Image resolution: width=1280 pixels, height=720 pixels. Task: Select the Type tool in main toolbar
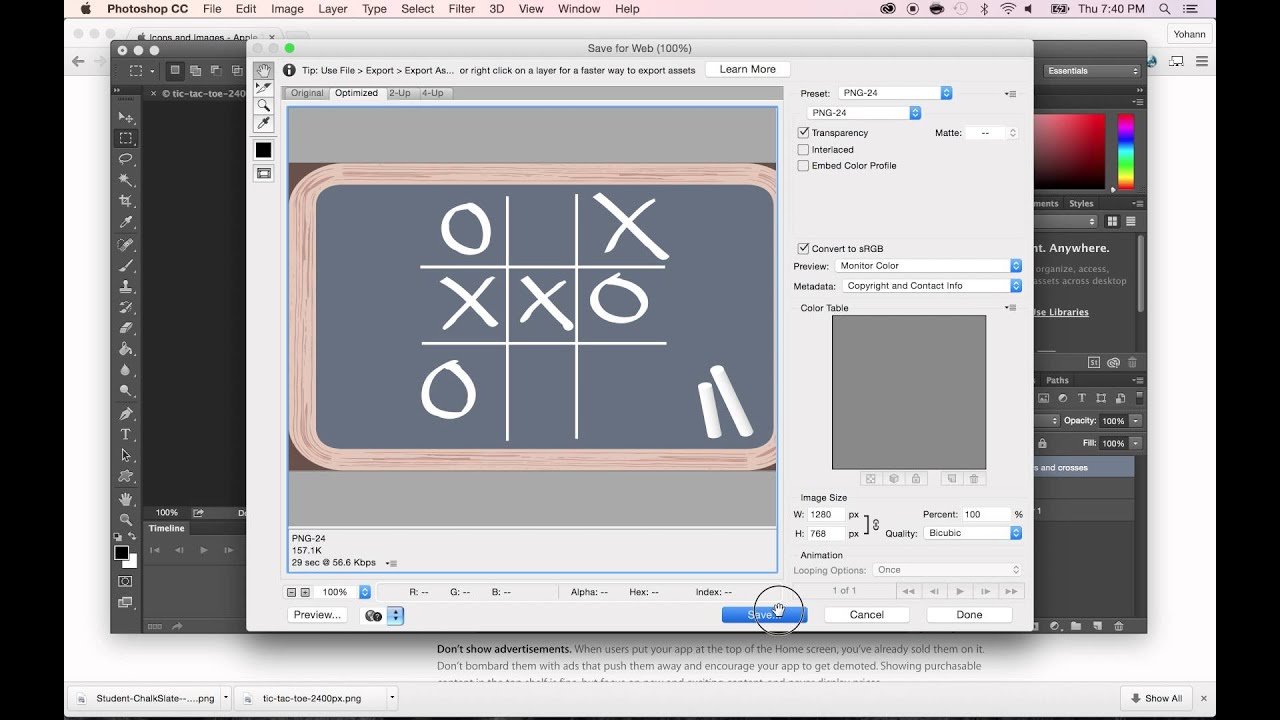coord(126,434)
